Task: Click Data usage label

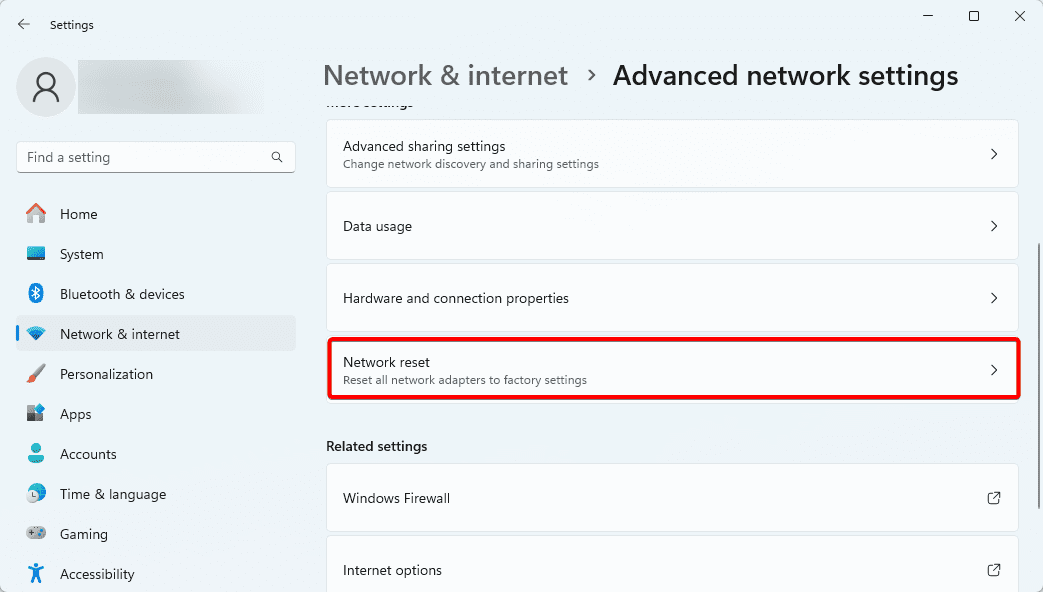Action: click(x=377, y=226)
